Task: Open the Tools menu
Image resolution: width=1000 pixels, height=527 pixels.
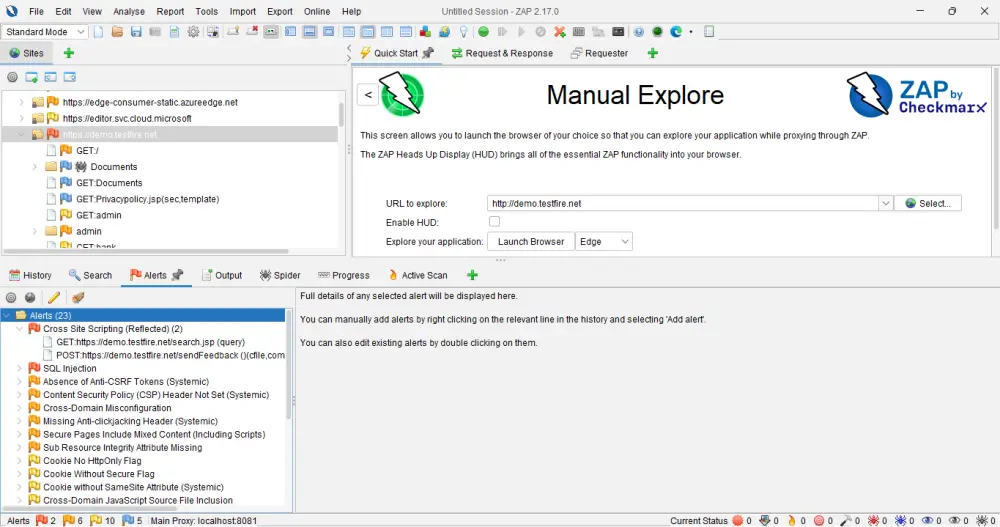Action: point(207,11)
